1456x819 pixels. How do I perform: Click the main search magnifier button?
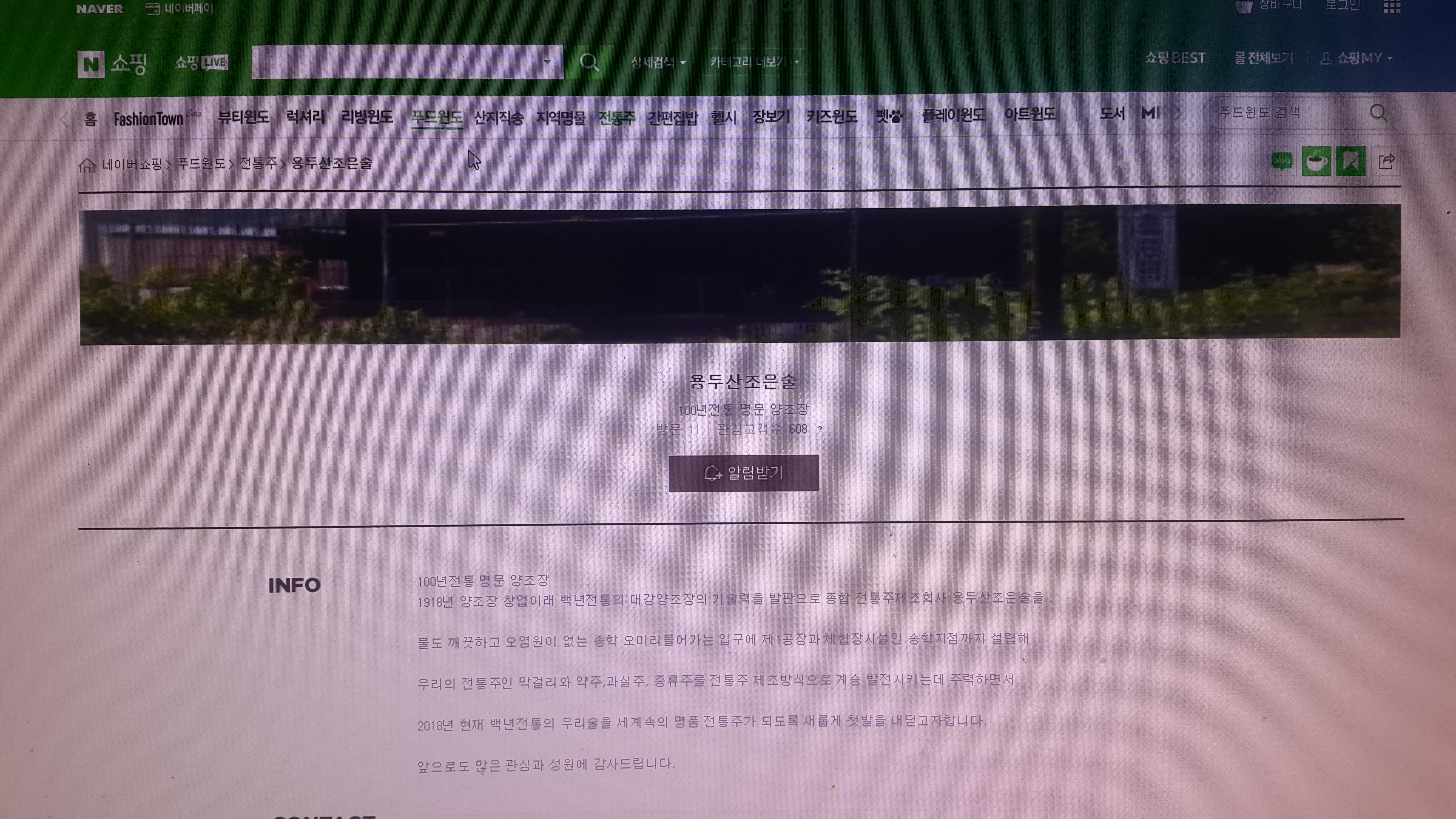pos(589,62)
